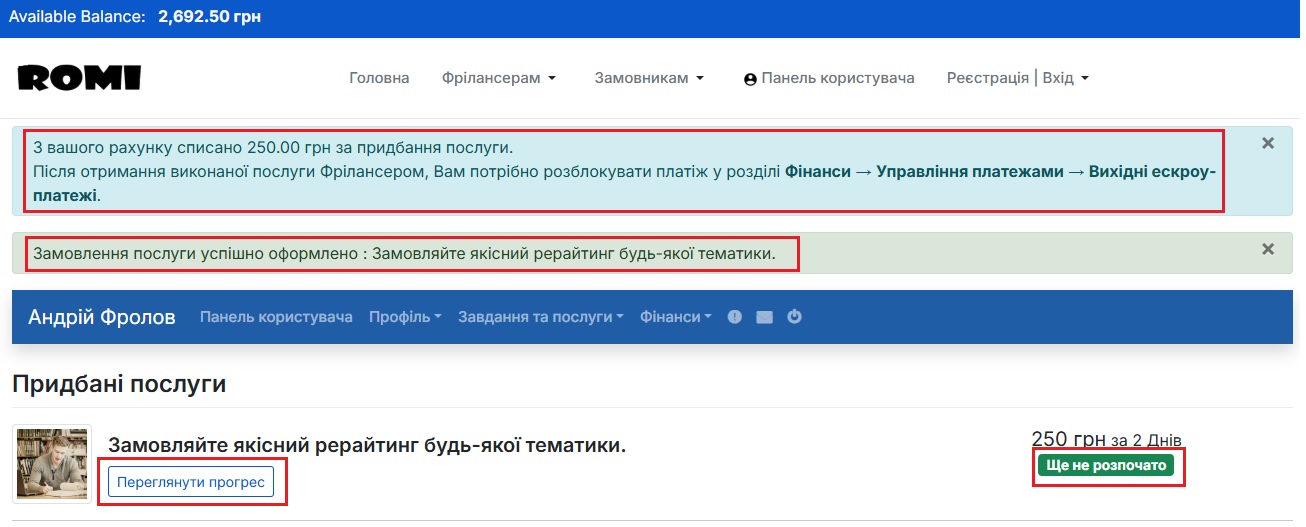Expand the Реєстрація | Вхід dropdown
Viewport: 1306px width, 527px height.
pyautogui.click(x=1018, y=78)
